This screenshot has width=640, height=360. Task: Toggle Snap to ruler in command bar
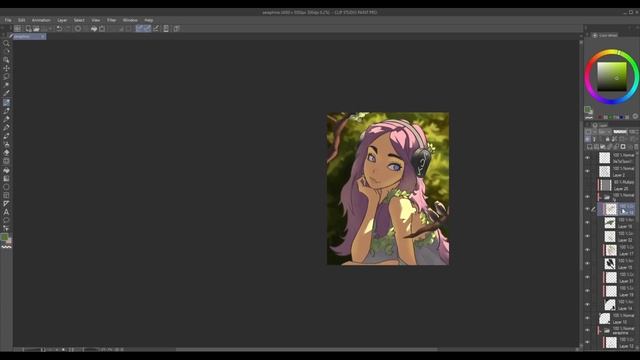(x=139, y=29)
